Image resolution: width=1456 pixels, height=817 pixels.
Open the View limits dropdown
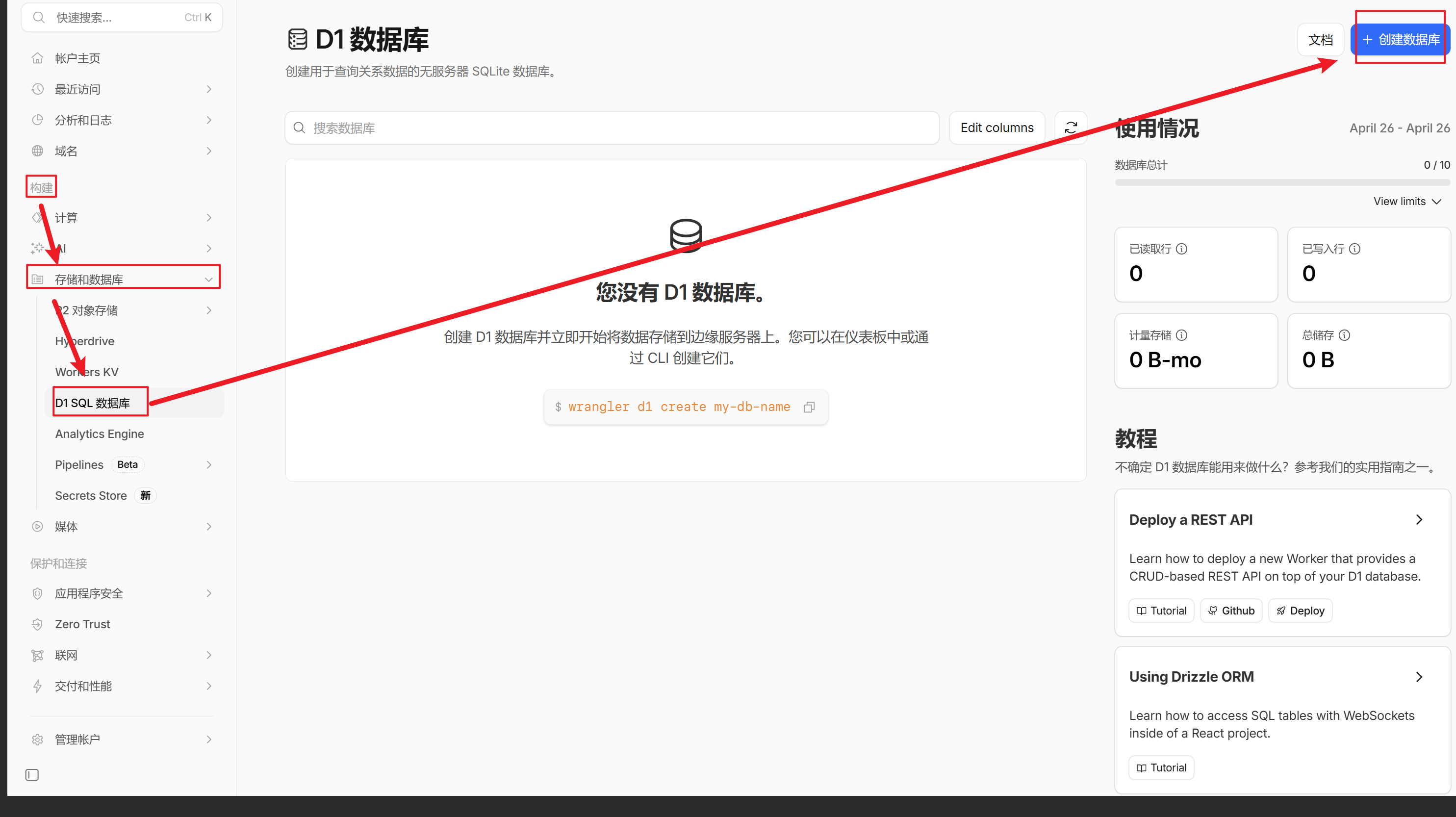pos(1407,201)
